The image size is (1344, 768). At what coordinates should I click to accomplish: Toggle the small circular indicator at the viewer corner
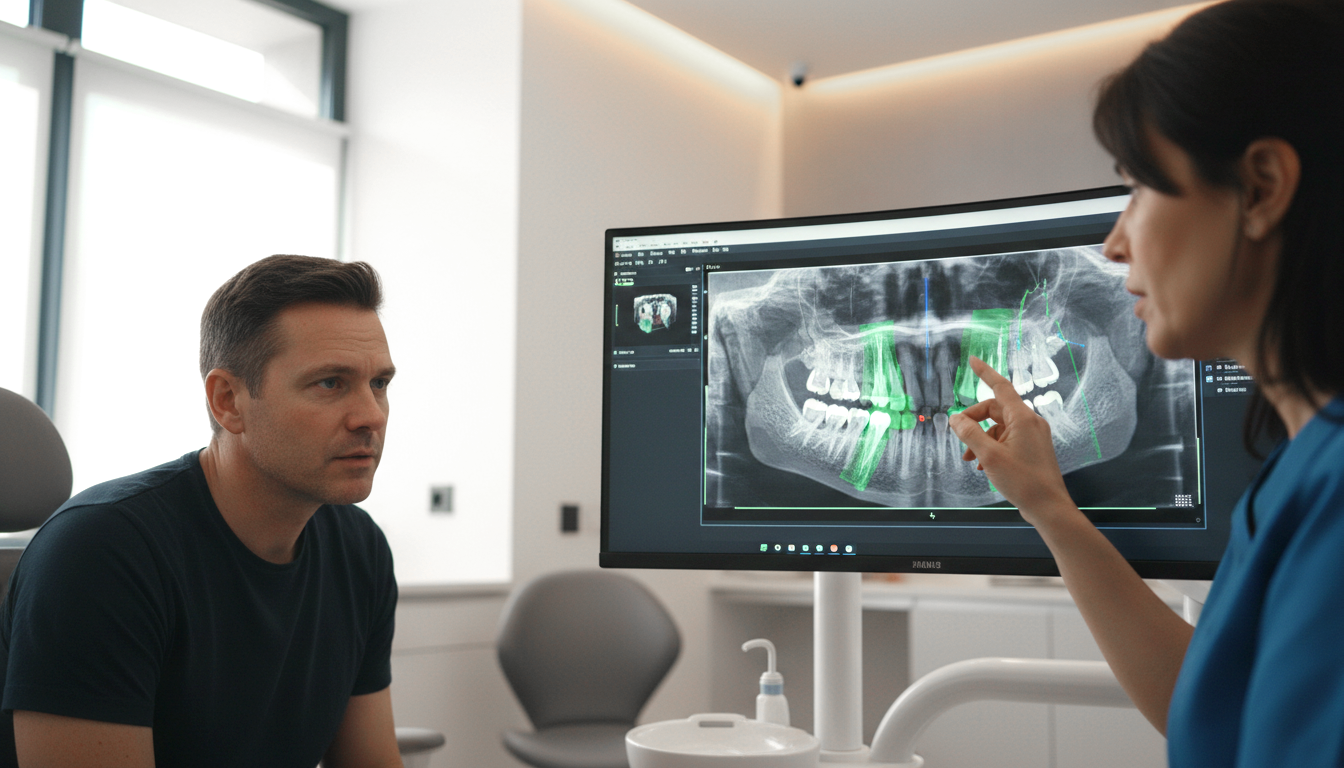(1198, 520)
